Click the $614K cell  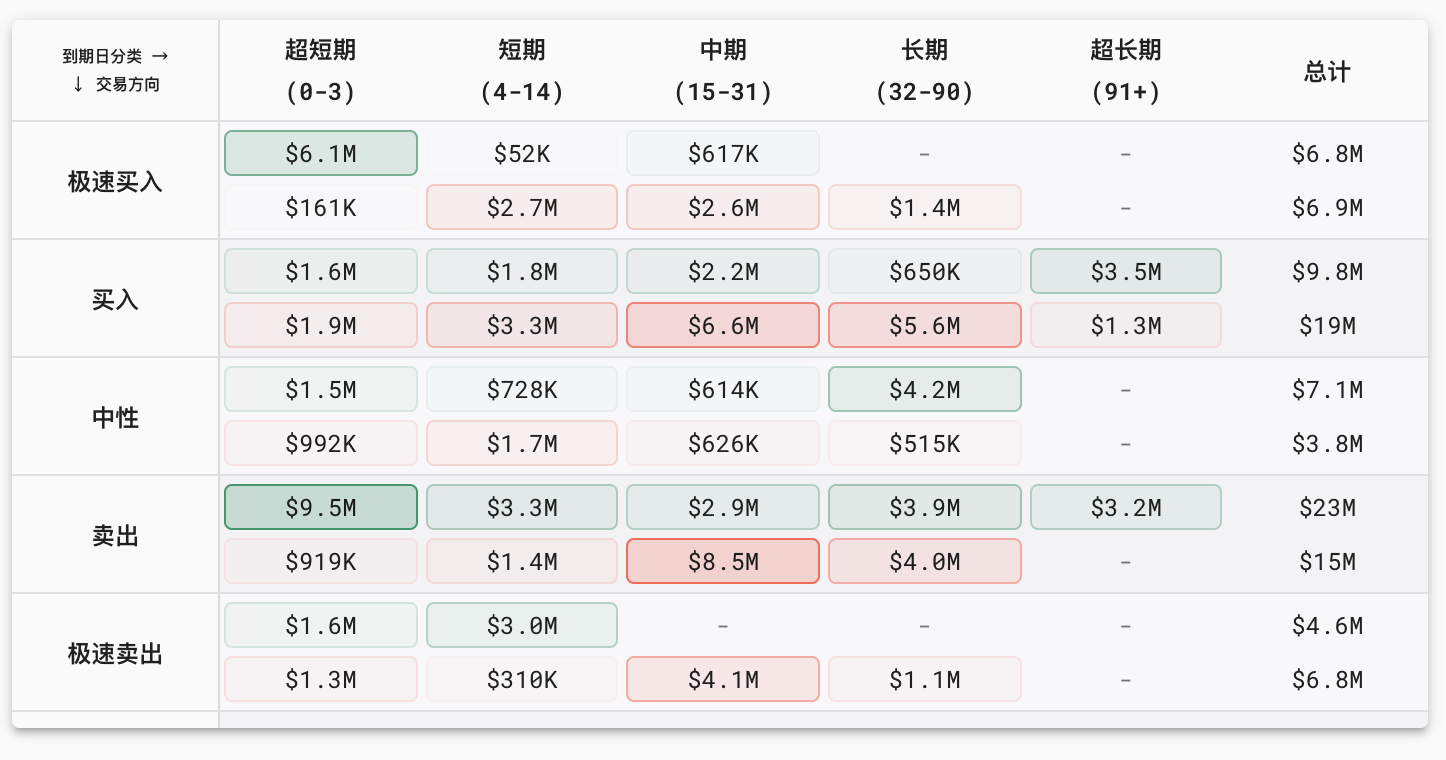coord(723,389)
